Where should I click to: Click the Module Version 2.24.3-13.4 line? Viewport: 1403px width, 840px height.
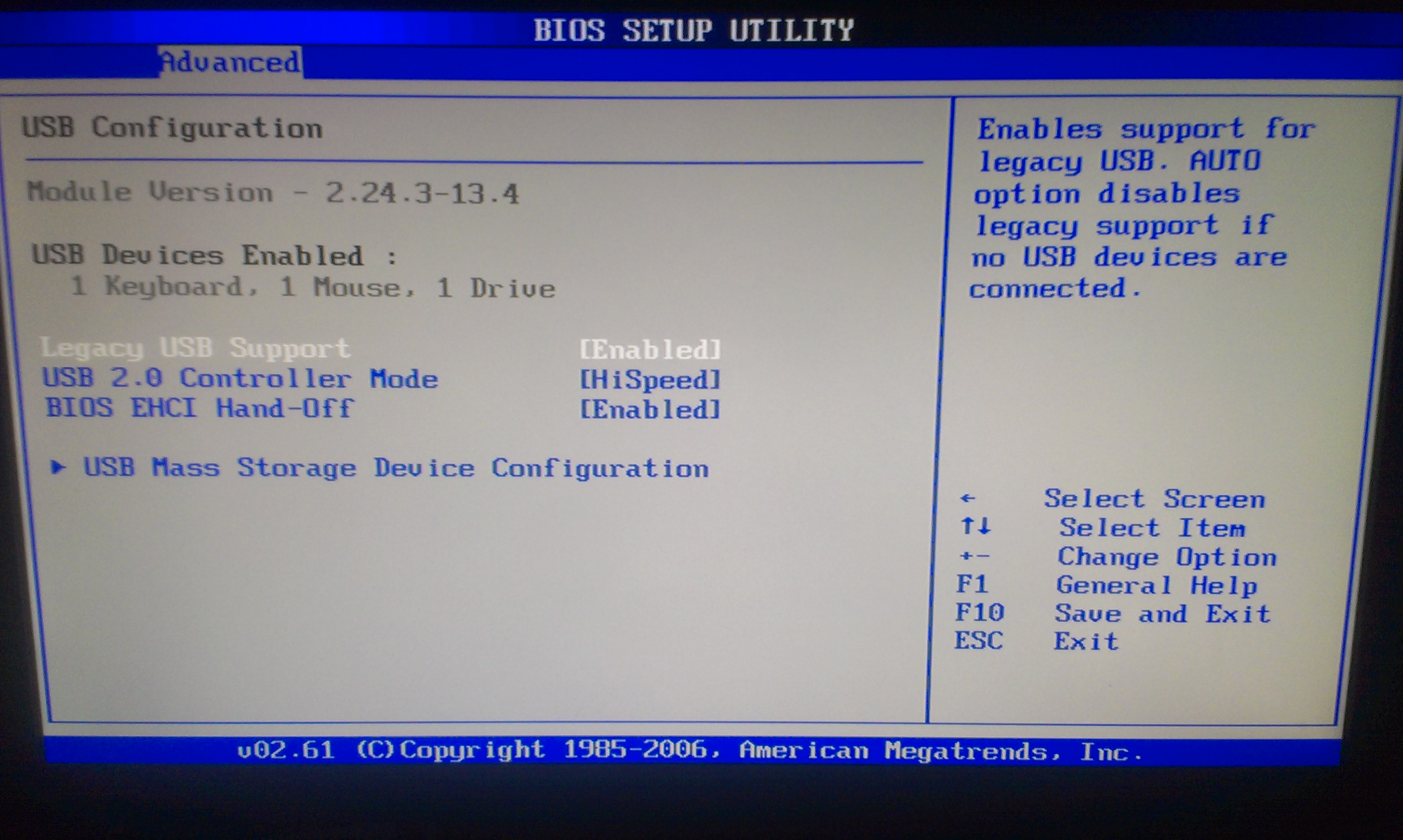pyautogui.click(x=273, y=193)
